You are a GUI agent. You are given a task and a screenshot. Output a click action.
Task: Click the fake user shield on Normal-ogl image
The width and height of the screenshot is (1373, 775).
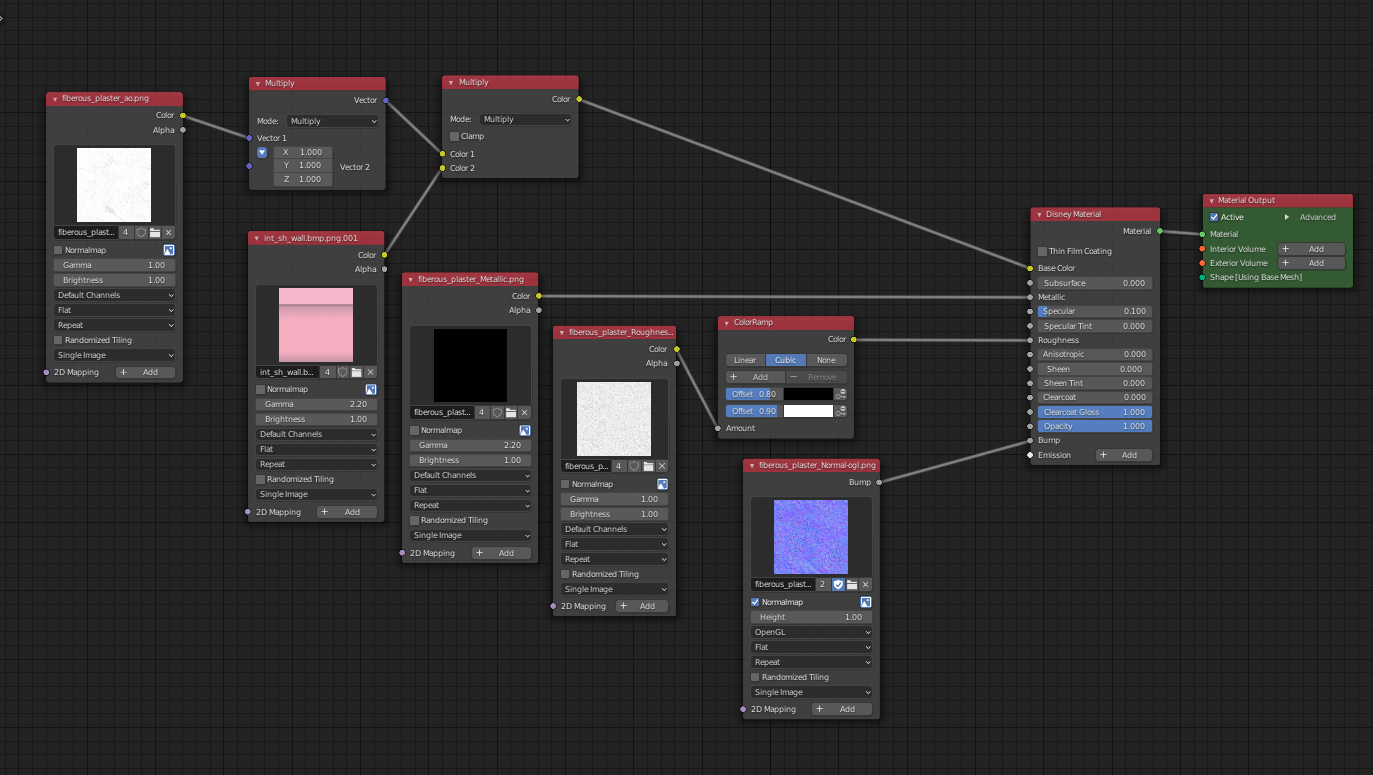[838, 584]
